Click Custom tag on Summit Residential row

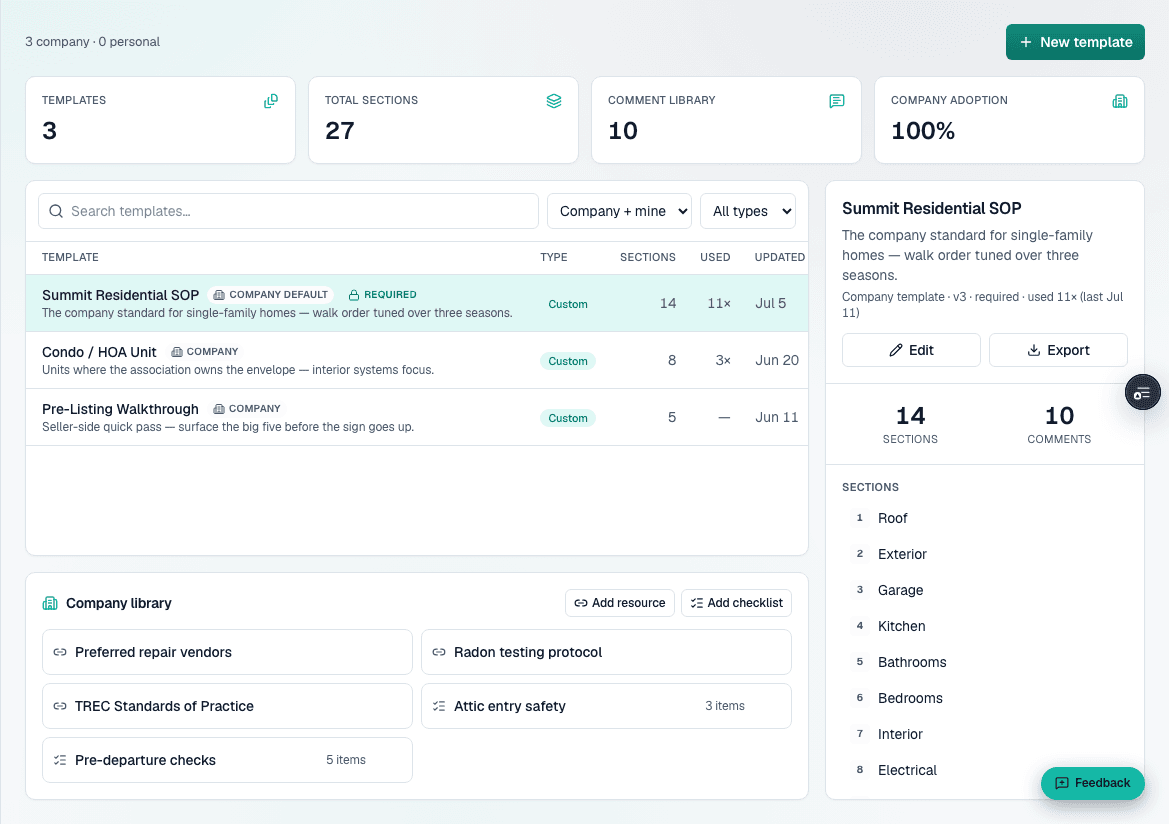(x=567, y=304)
